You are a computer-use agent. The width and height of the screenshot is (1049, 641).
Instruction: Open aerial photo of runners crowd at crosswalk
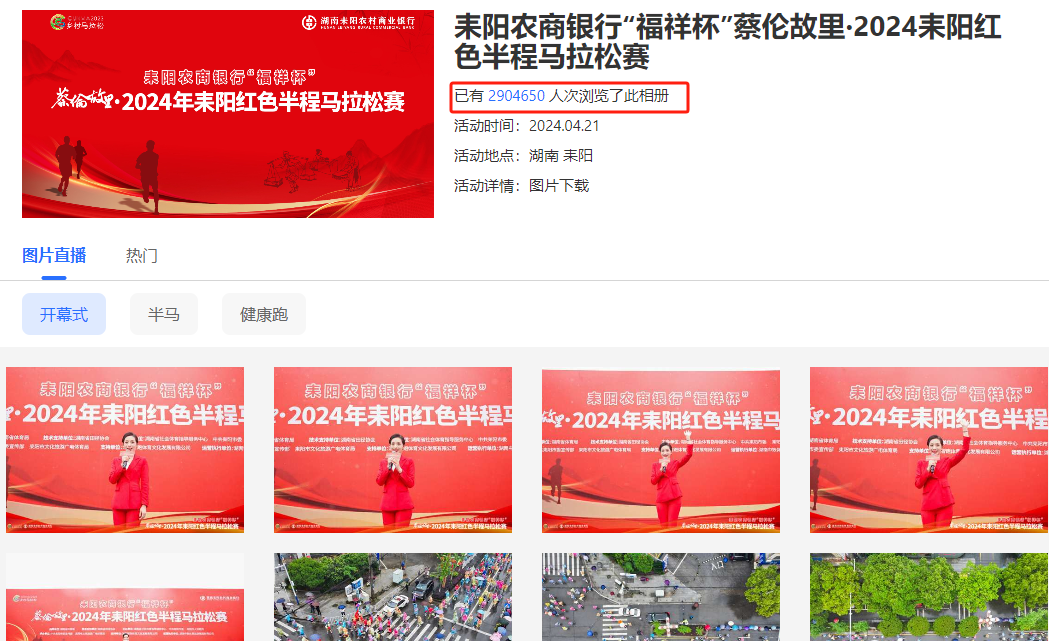pyautogui.click(x=393, y=597)
